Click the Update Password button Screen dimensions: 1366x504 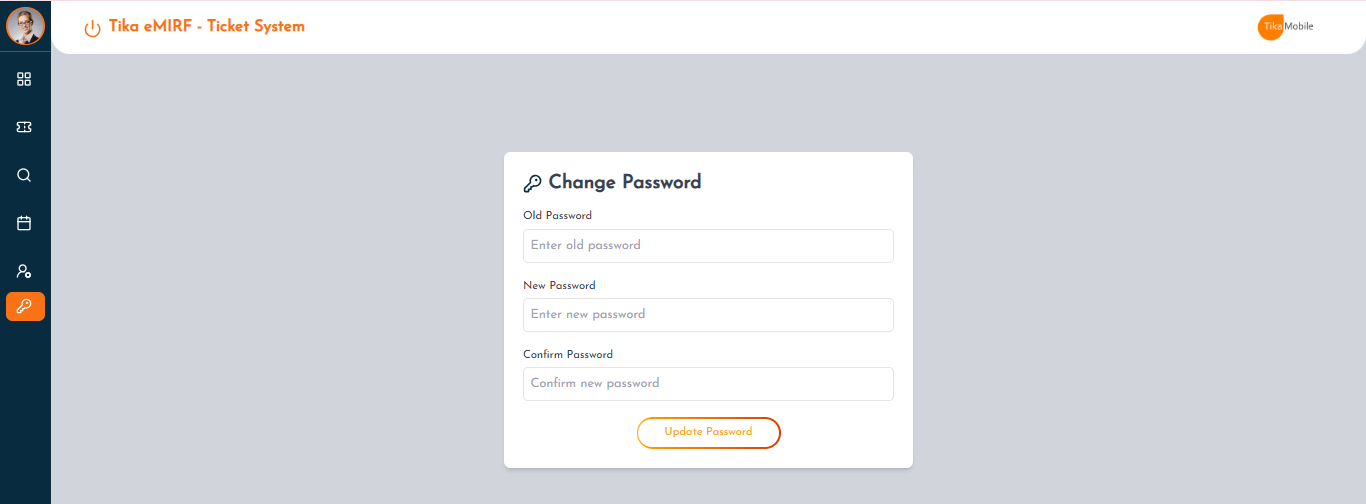tap(709, 432)
